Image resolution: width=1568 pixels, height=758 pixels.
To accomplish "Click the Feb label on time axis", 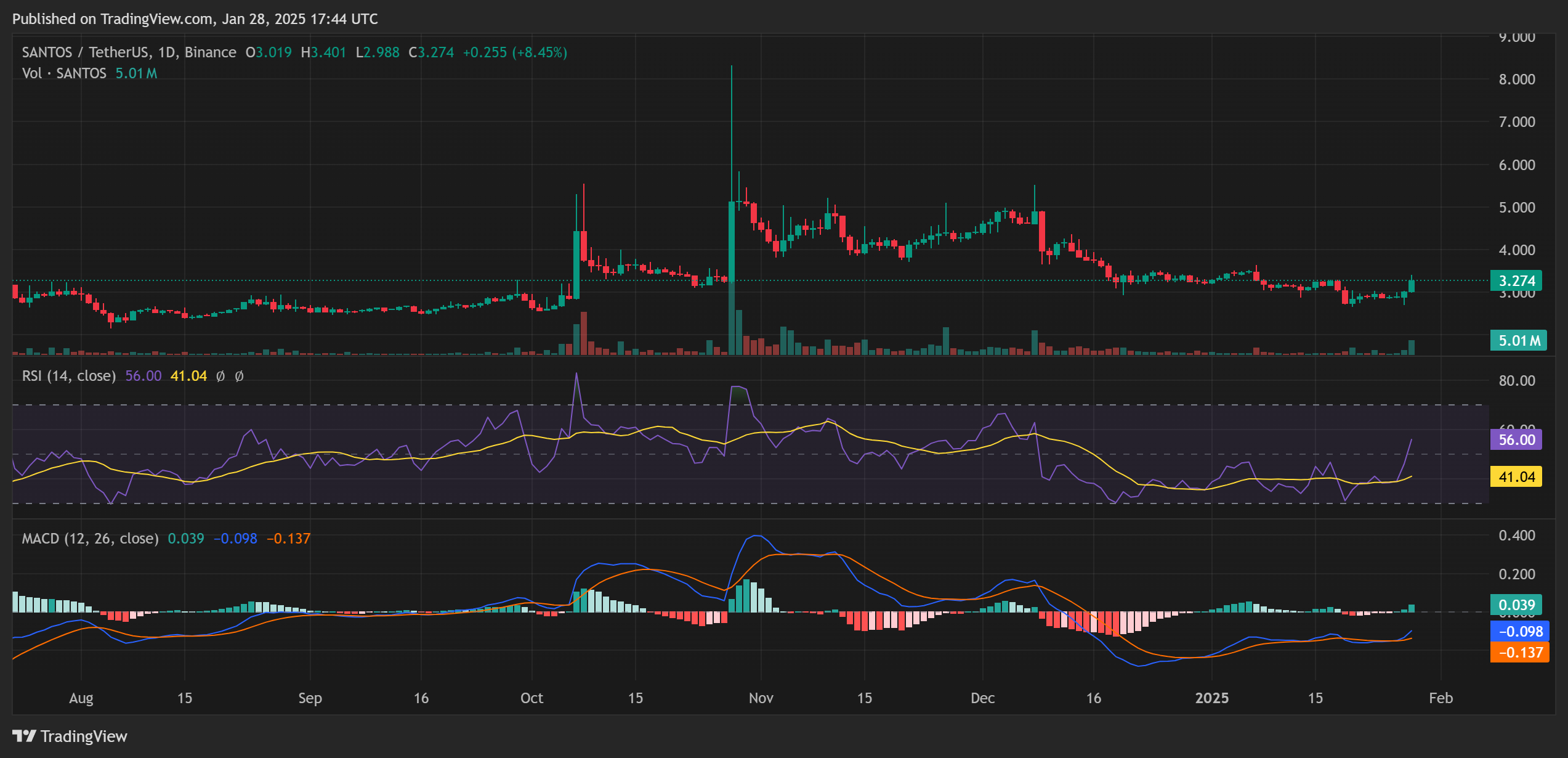I will (x=1441, y=698).
